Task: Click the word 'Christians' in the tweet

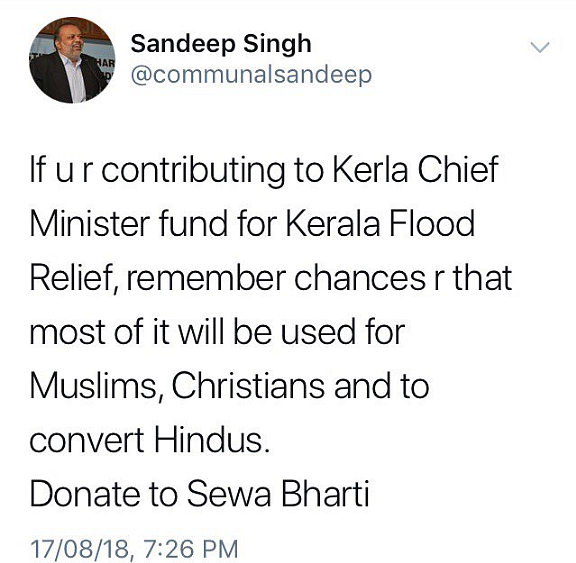Action: (248, 385)
